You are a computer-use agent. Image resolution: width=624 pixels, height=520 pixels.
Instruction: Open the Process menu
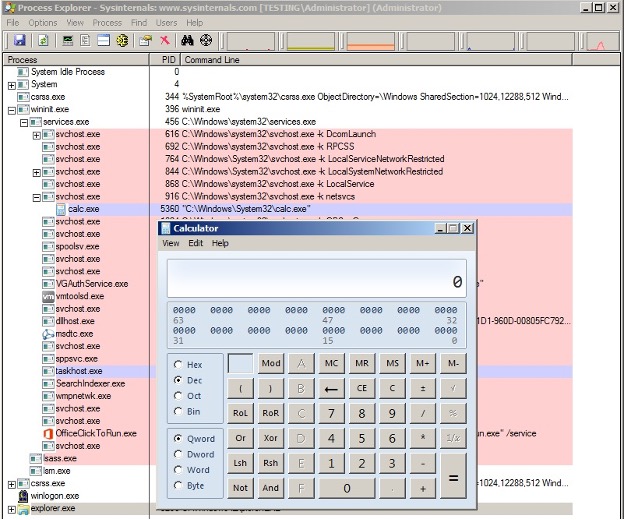(x=107, y=23)
